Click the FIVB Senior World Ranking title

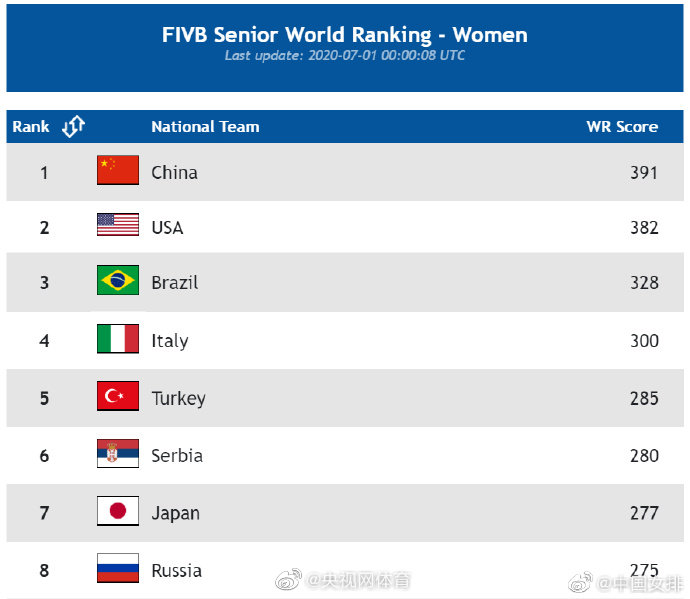click(x=345, y=35)
